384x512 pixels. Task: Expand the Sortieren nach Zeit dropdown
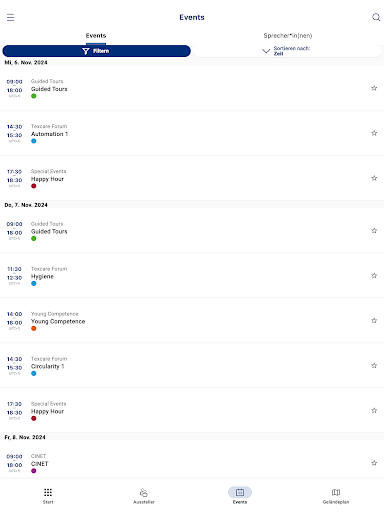pyautogui.click(x=287, y=51)
